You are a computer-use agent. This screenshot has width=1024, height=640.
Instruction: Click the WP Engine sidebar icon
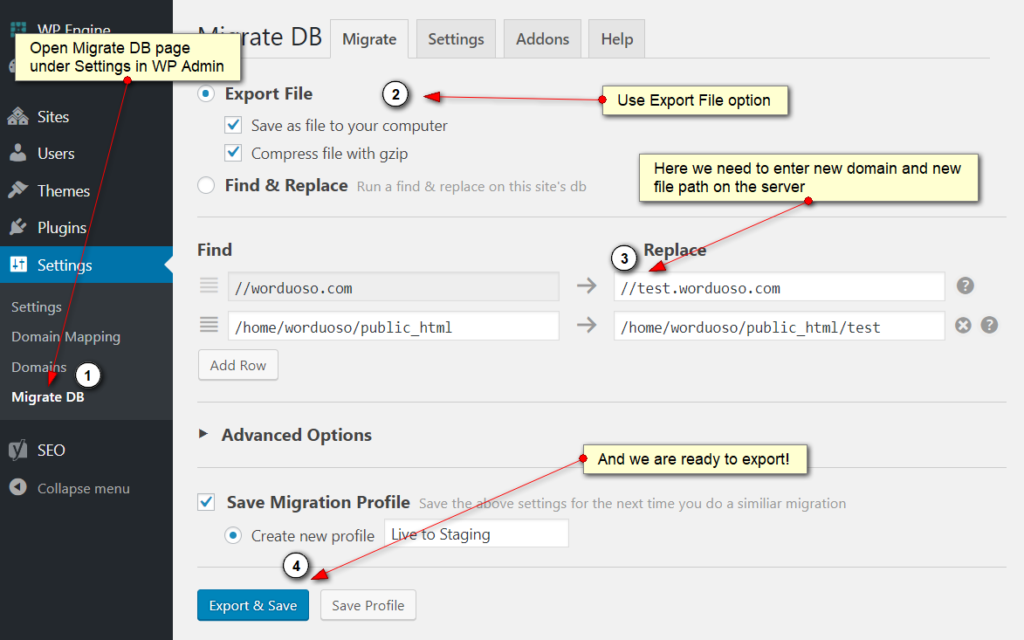click(17, 28)
